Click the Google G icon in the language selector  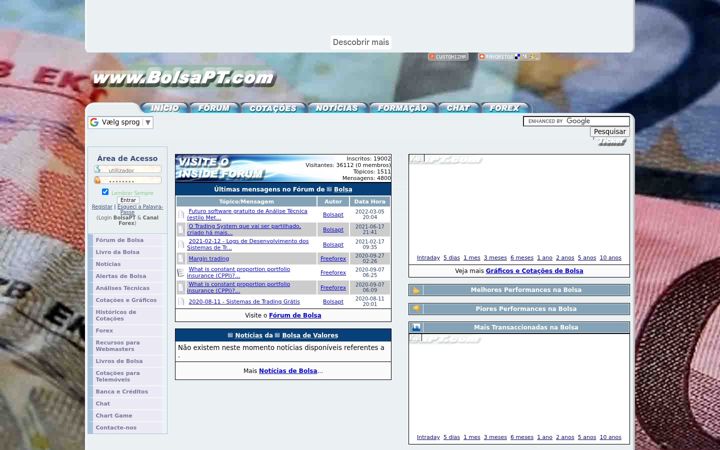(x=94, y=122)
